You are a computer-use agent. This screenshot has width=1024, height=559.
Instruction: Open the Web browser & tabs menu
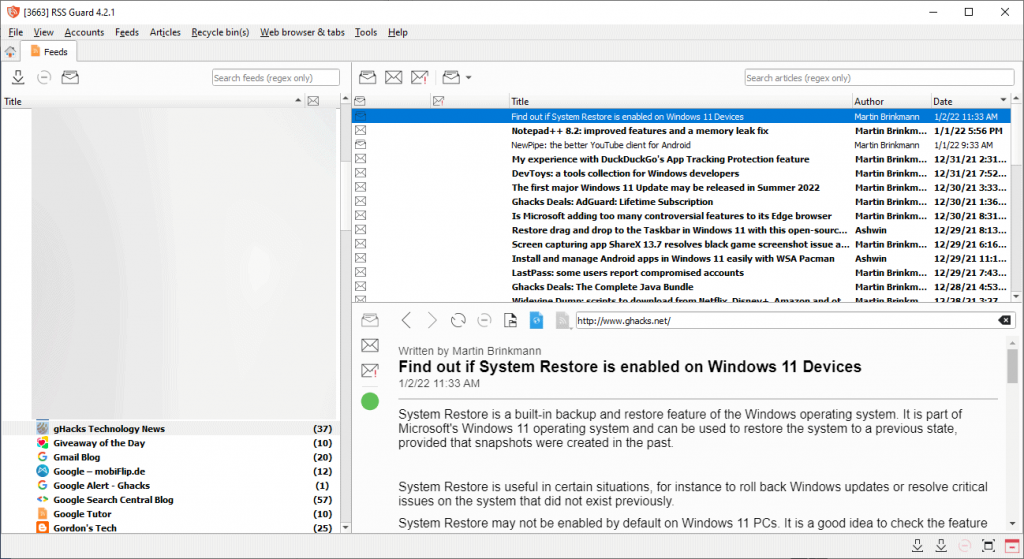302,32
